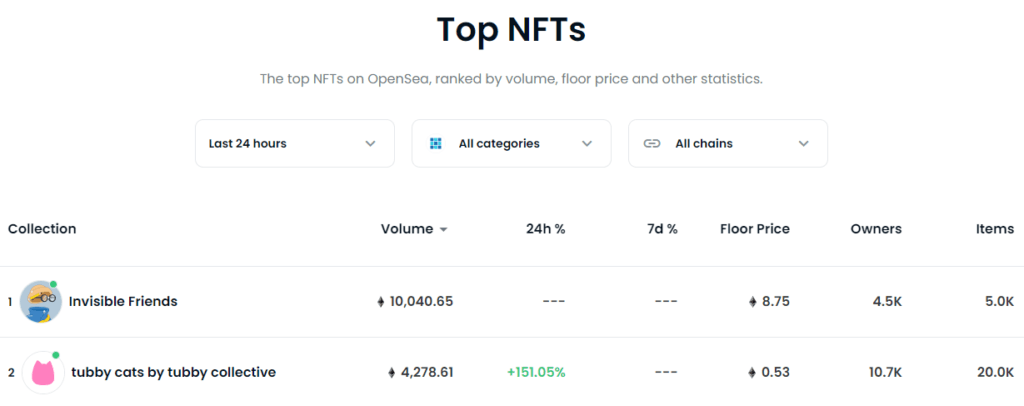This screenshot has height=406, width=1024.
Task: Click the Volume sort arrow
Action: pos(443,230)
